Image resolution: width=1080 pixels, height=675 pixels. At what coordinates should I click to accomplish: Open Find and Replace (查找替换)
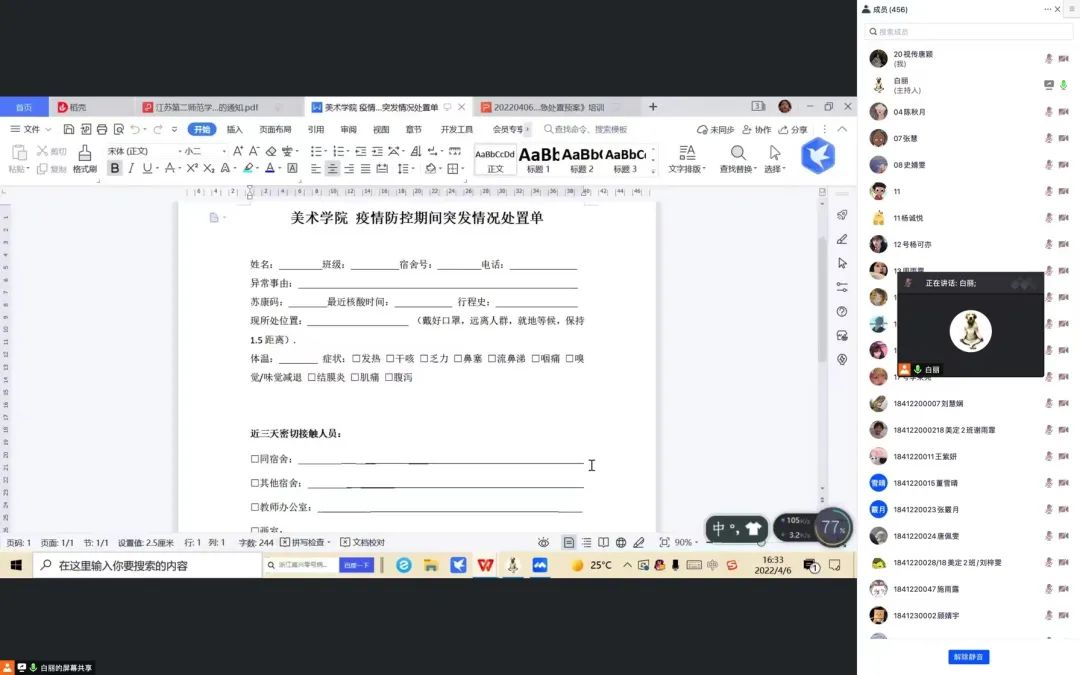coord(737,158)
